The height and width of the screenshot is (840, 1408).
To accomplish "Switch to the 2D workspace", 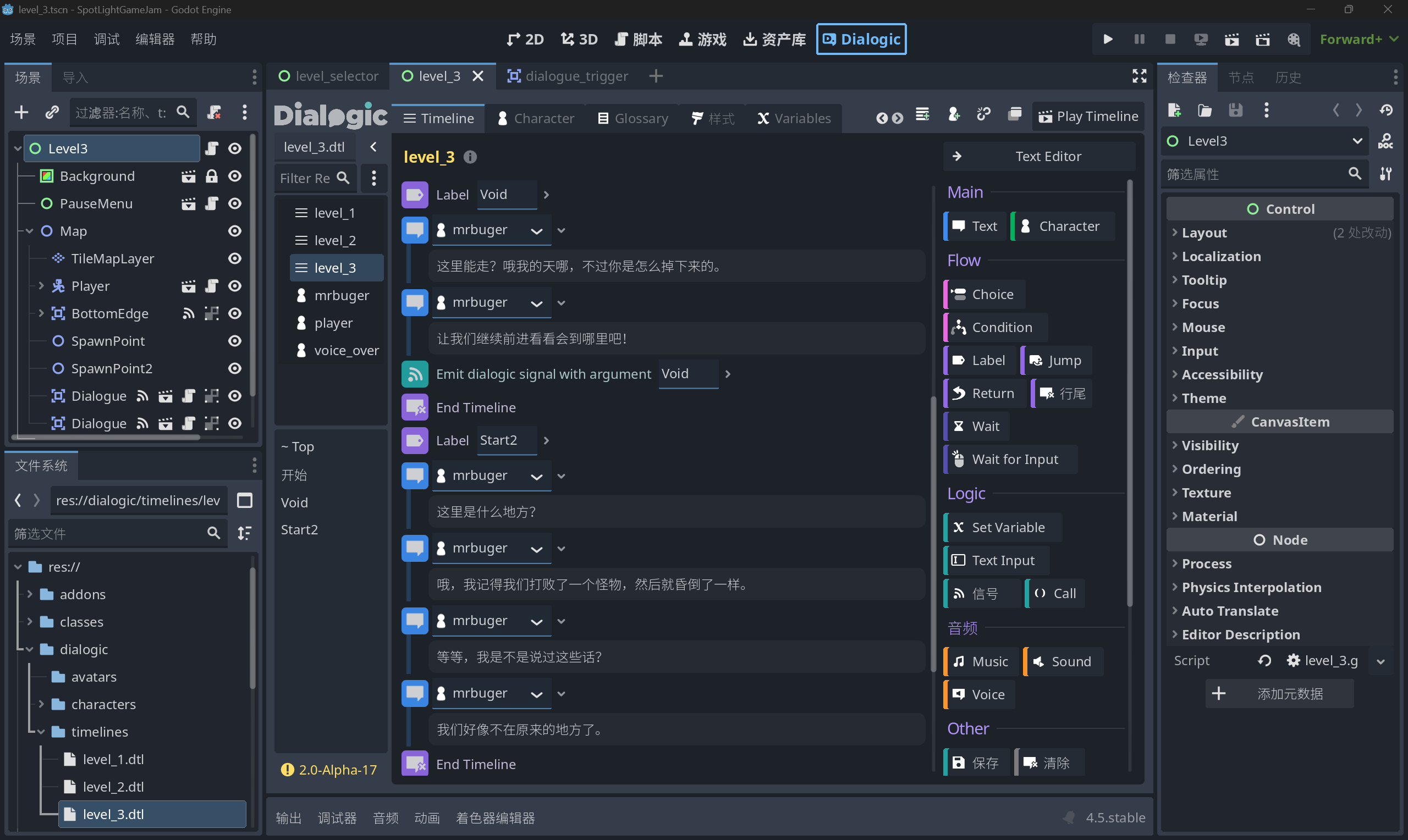I will 524,39.
